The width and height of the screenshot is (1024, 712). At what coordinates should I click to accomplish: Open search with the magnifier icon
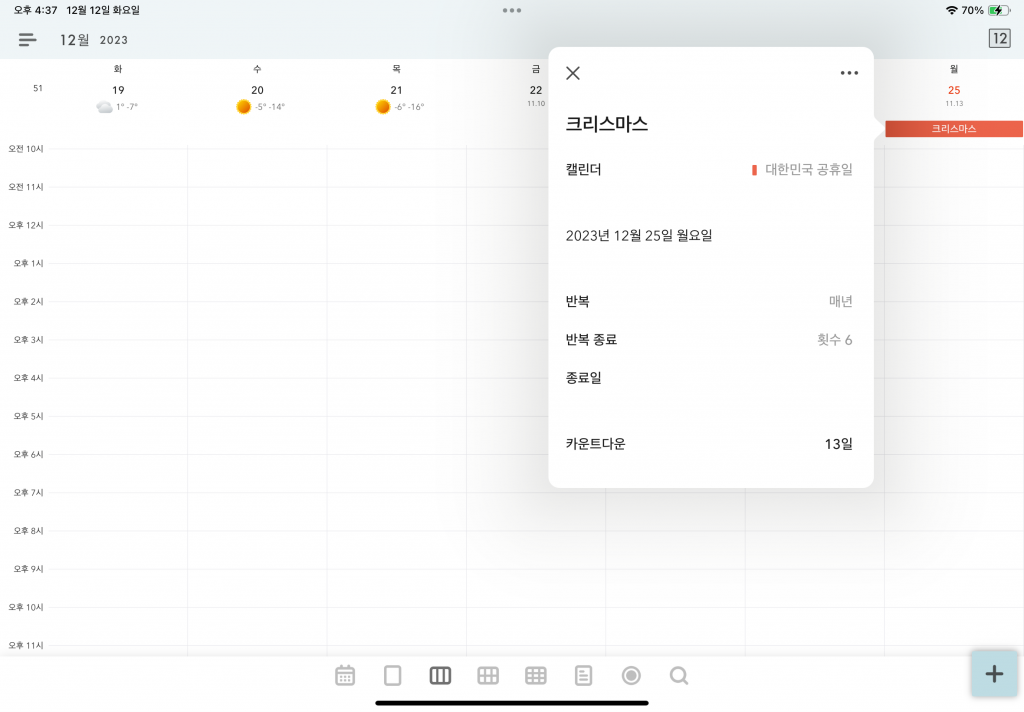(679, 675)
